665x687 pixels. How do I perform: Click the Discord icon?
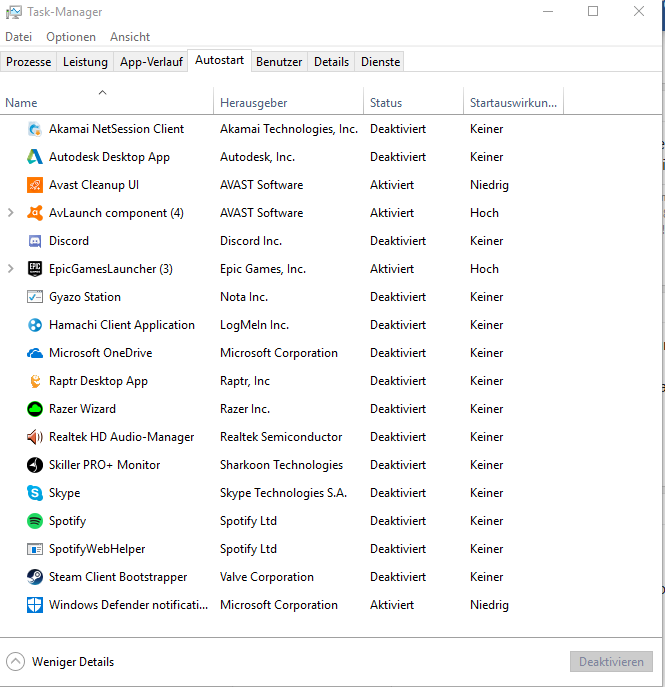pos(35,241)
